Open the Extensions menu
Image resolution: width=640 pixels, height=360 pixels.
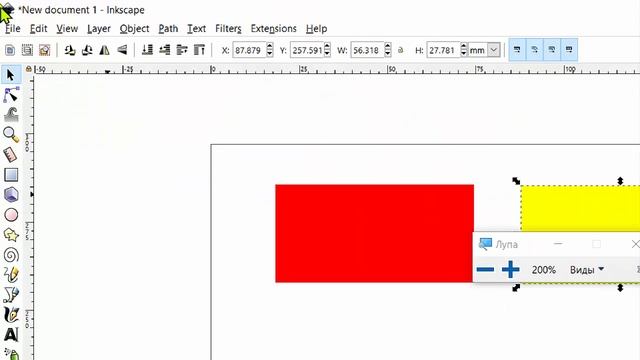(273, 29)
